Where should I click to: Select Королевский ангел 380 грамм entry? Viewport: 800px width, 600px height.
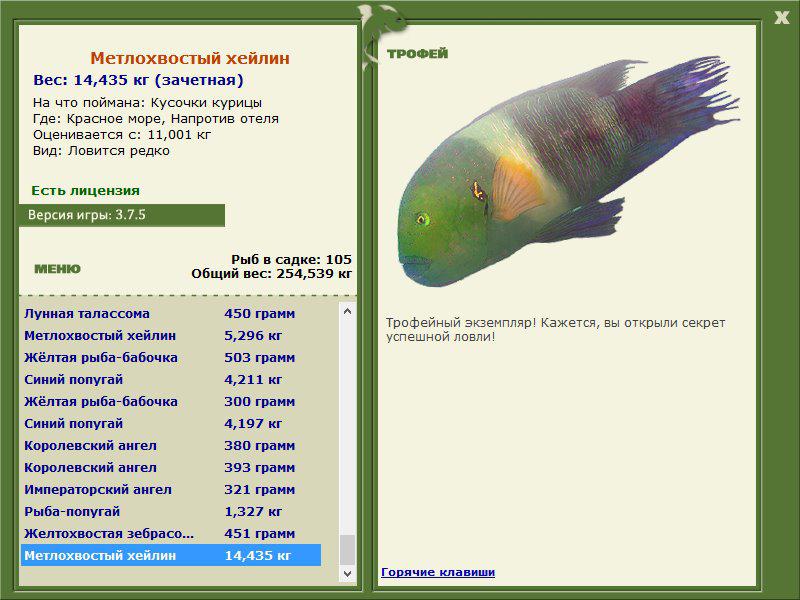[x=171, y=445]
